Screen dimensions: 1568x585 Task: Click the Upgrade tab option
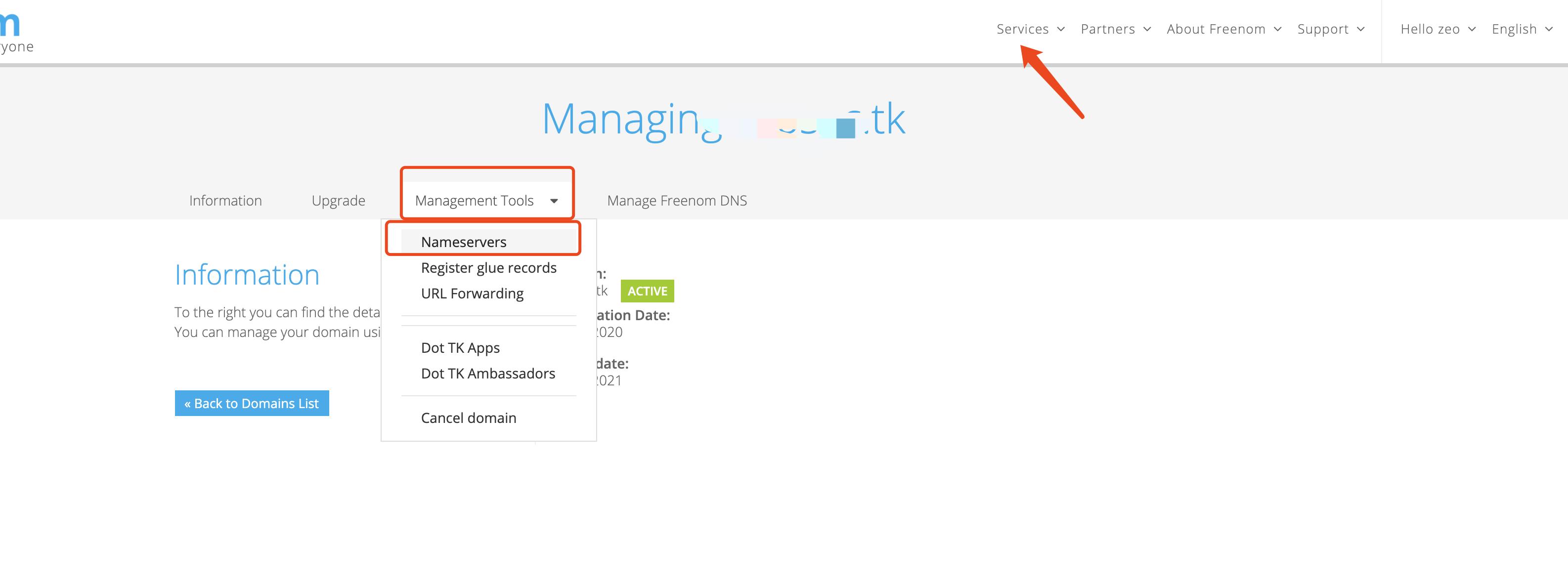[338, 199]
